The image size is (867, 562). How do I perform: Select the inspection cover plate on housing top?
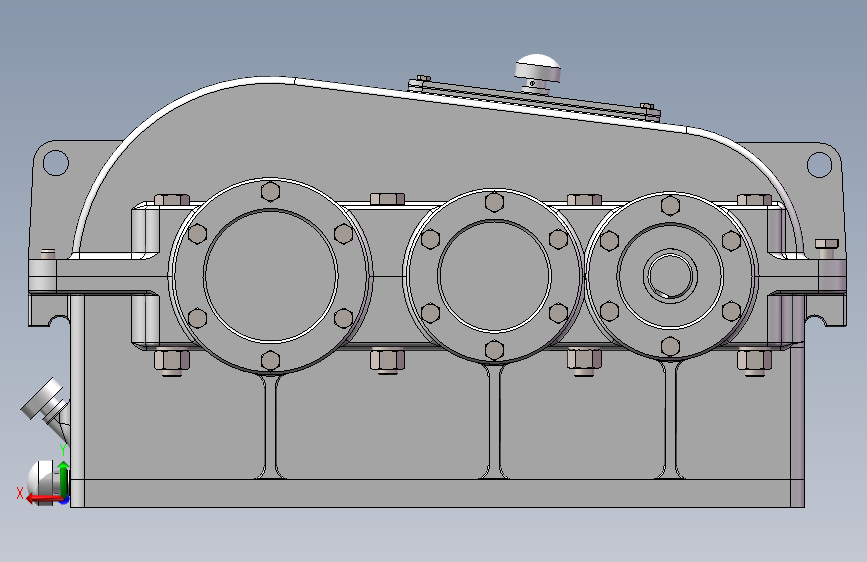click(534, 100)
